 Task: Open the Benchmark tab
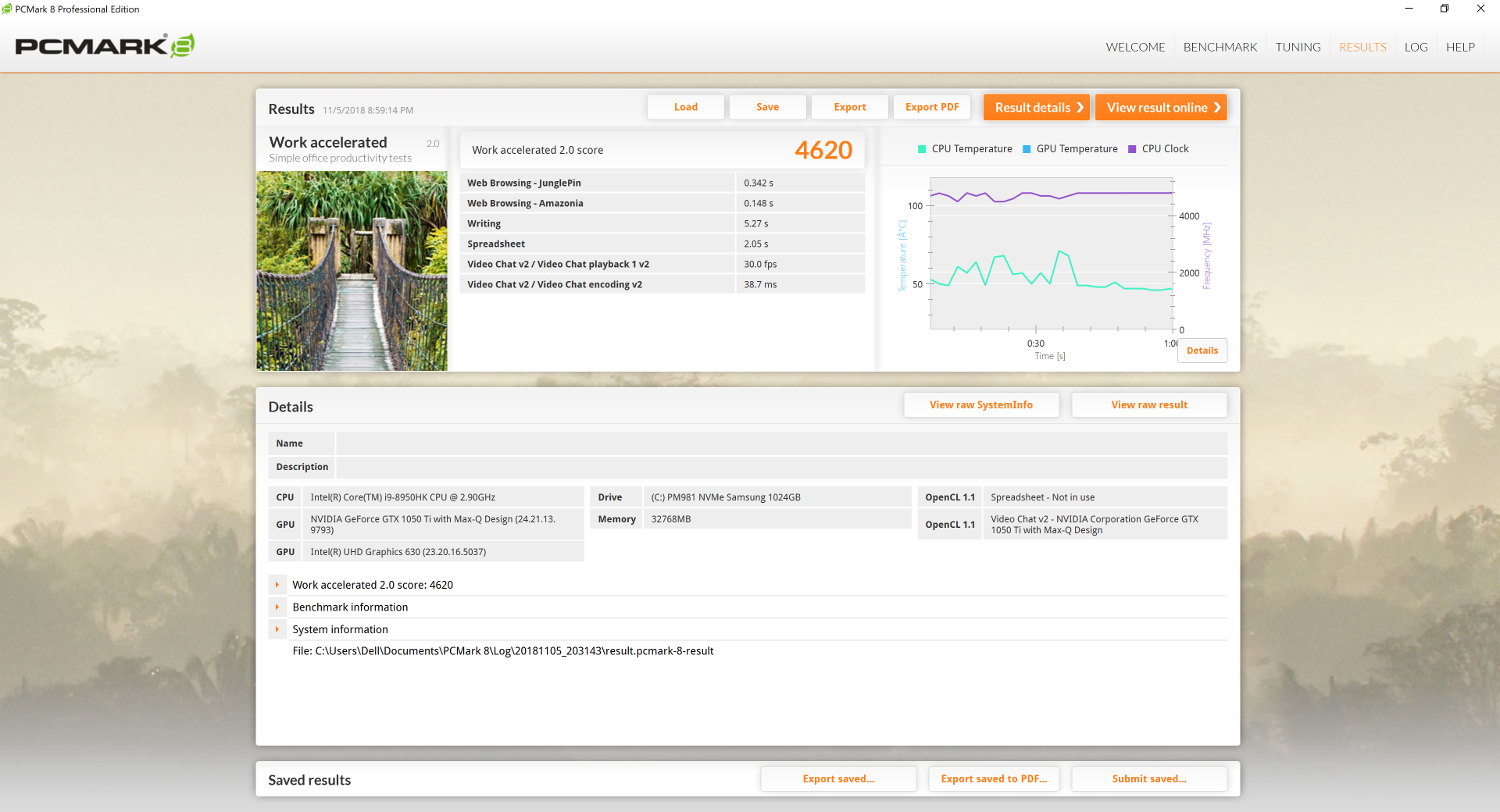1220,47
